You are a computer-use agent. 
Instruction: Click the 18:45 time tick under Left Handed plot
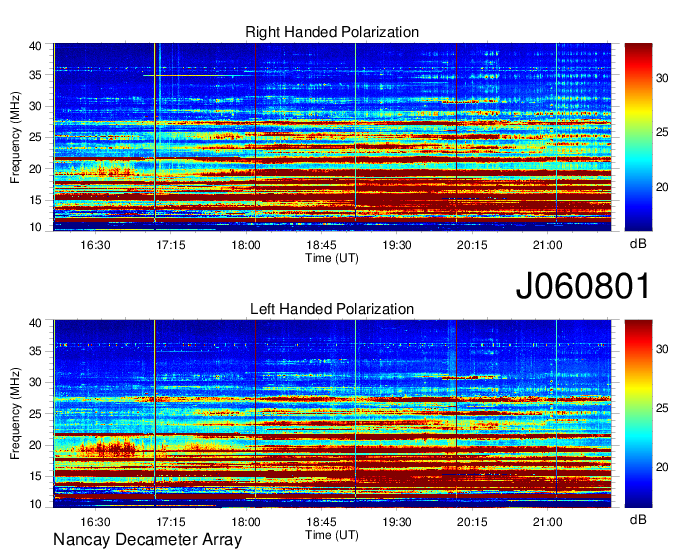pos(321,522)
